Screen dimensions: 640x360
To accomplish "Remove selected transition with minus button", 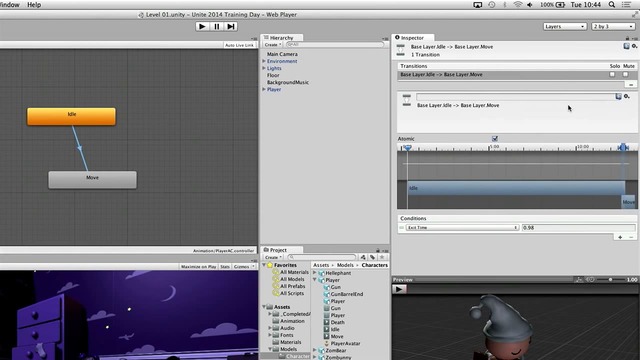I will tap(631, 84).
